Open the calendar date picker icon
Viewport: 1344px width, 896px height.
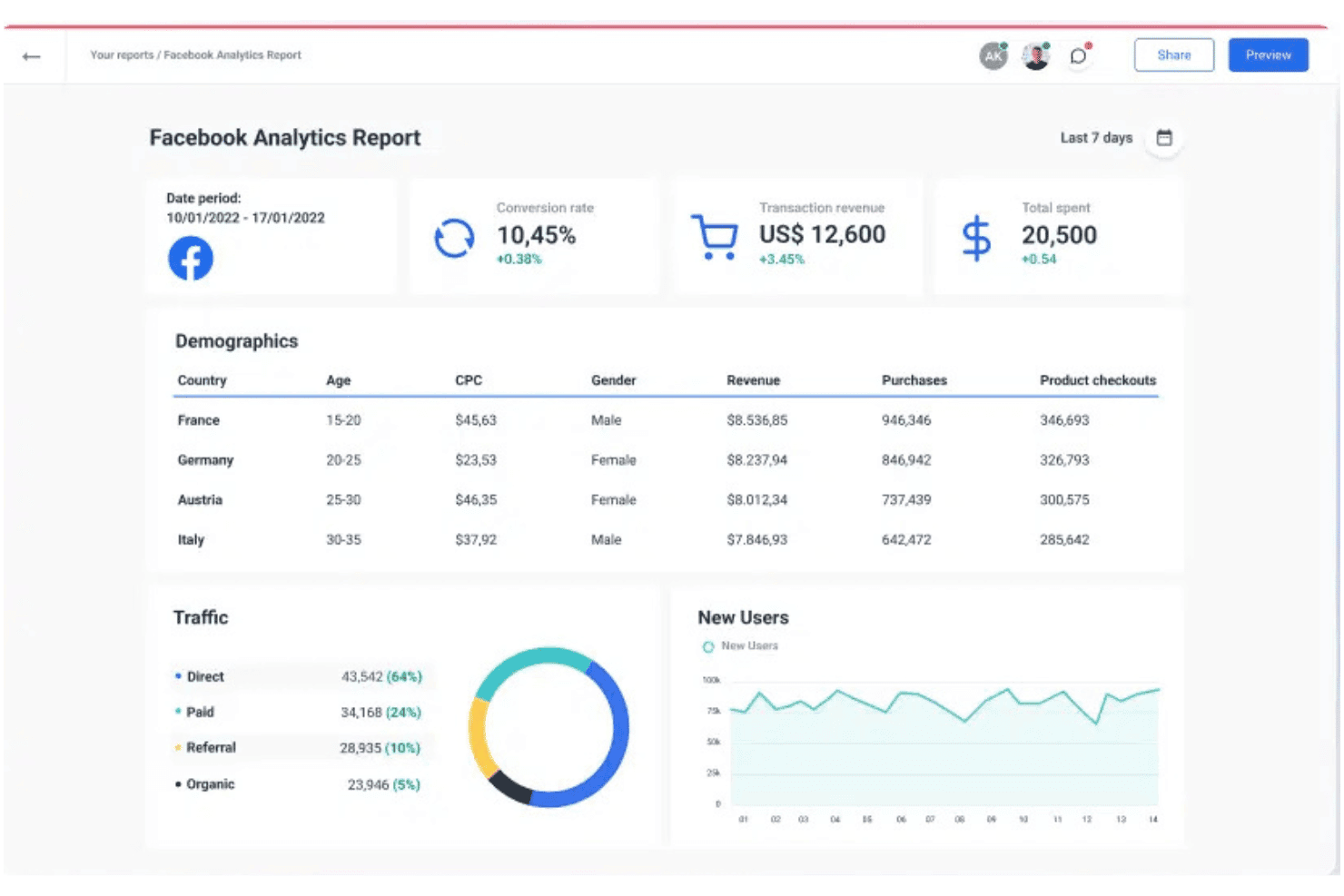pos(1164,138)
